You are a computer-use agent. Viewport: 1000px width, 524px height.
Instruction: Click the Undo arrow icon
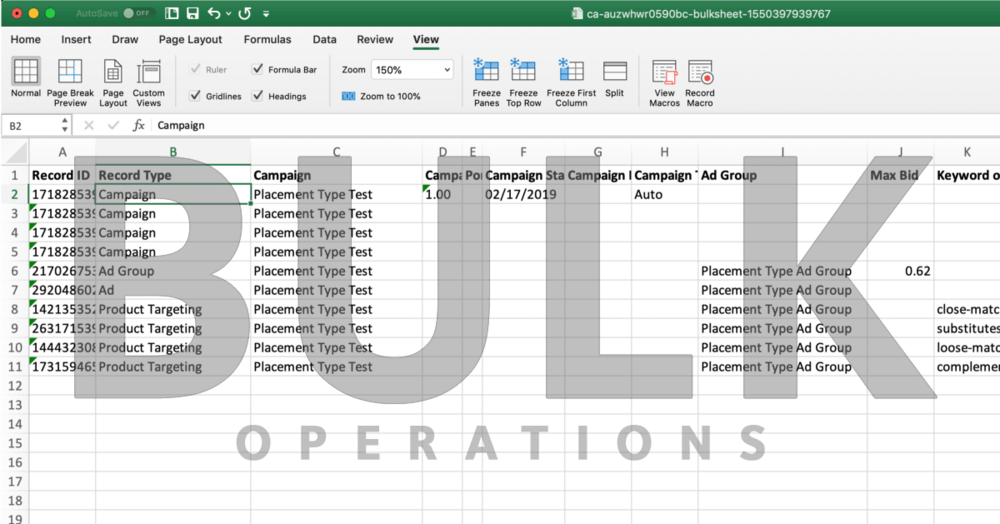click(214, 13)
